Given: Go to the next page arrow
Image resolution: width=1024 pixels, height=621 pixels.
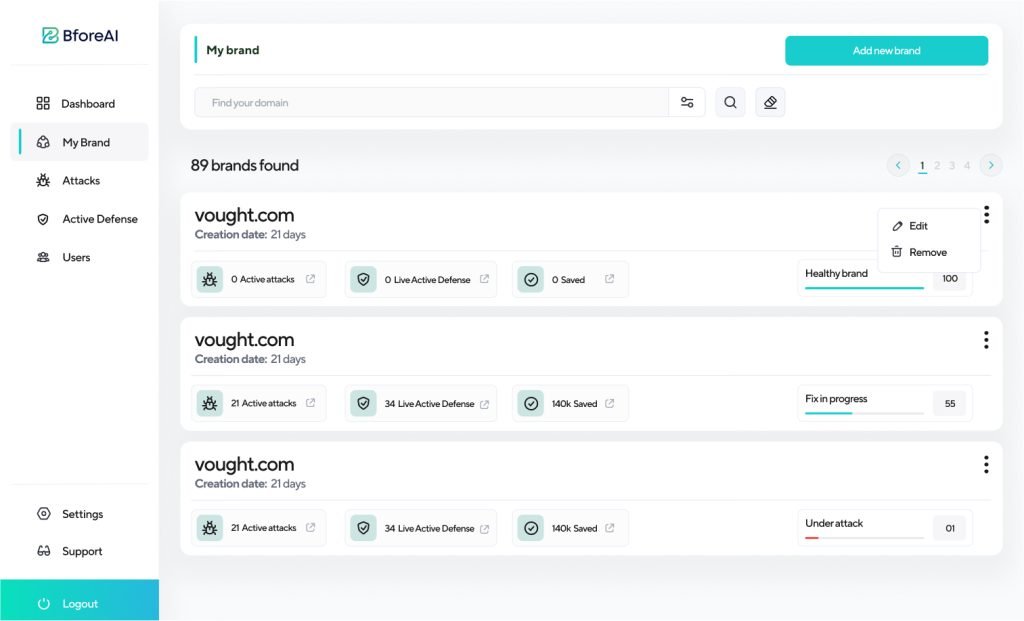Looking at the screenshot, I should 990,165.
